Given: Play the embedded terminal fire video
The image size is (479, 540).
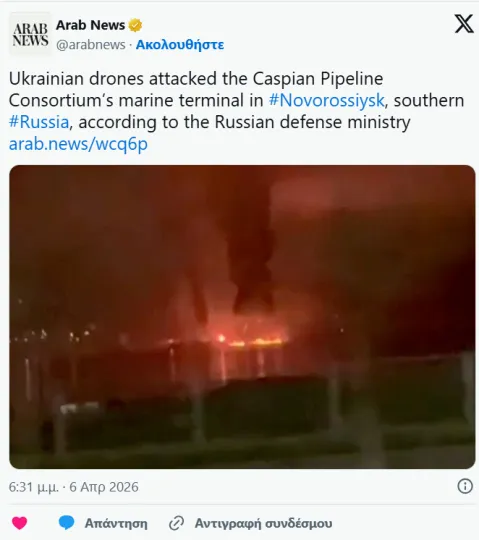Looking at the screenshot, I should [x=242, y=317].
